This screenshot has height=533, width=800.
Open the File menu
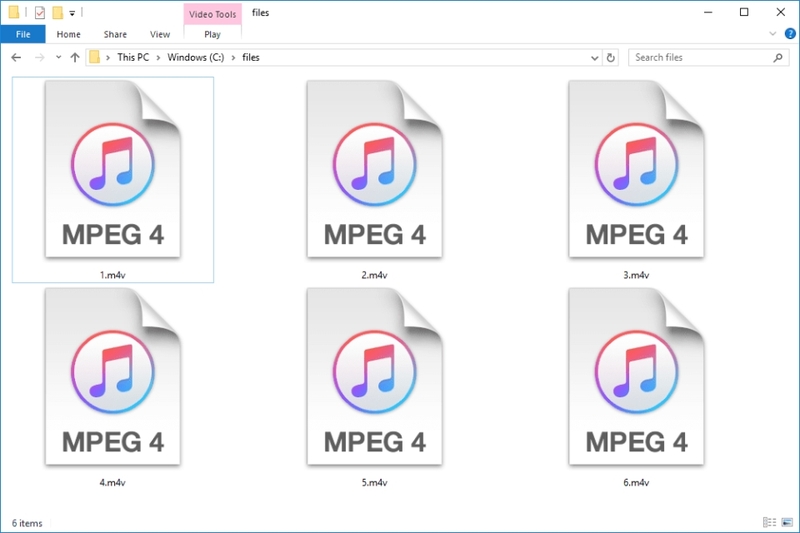tap(21, 33)
